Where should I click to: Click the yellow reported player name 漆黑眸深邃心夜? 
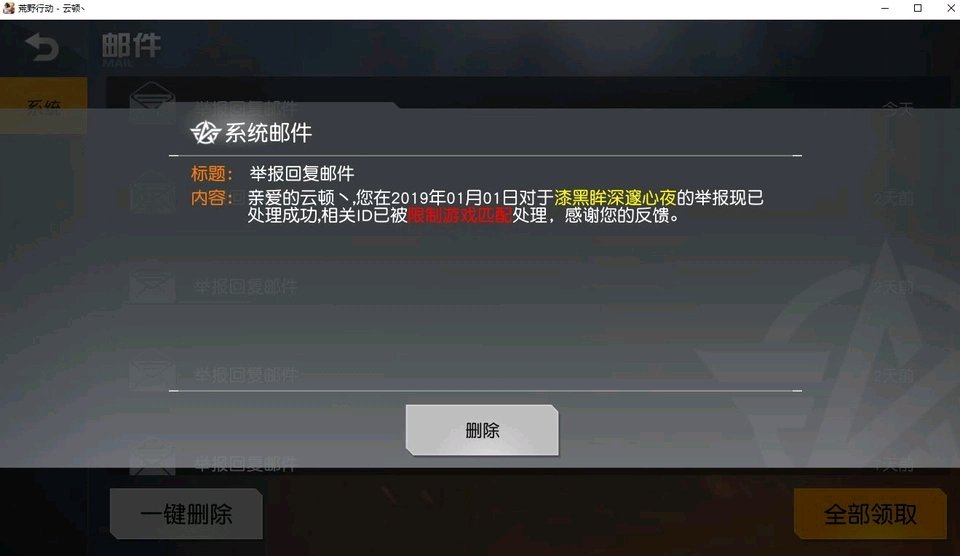[615, 197]
